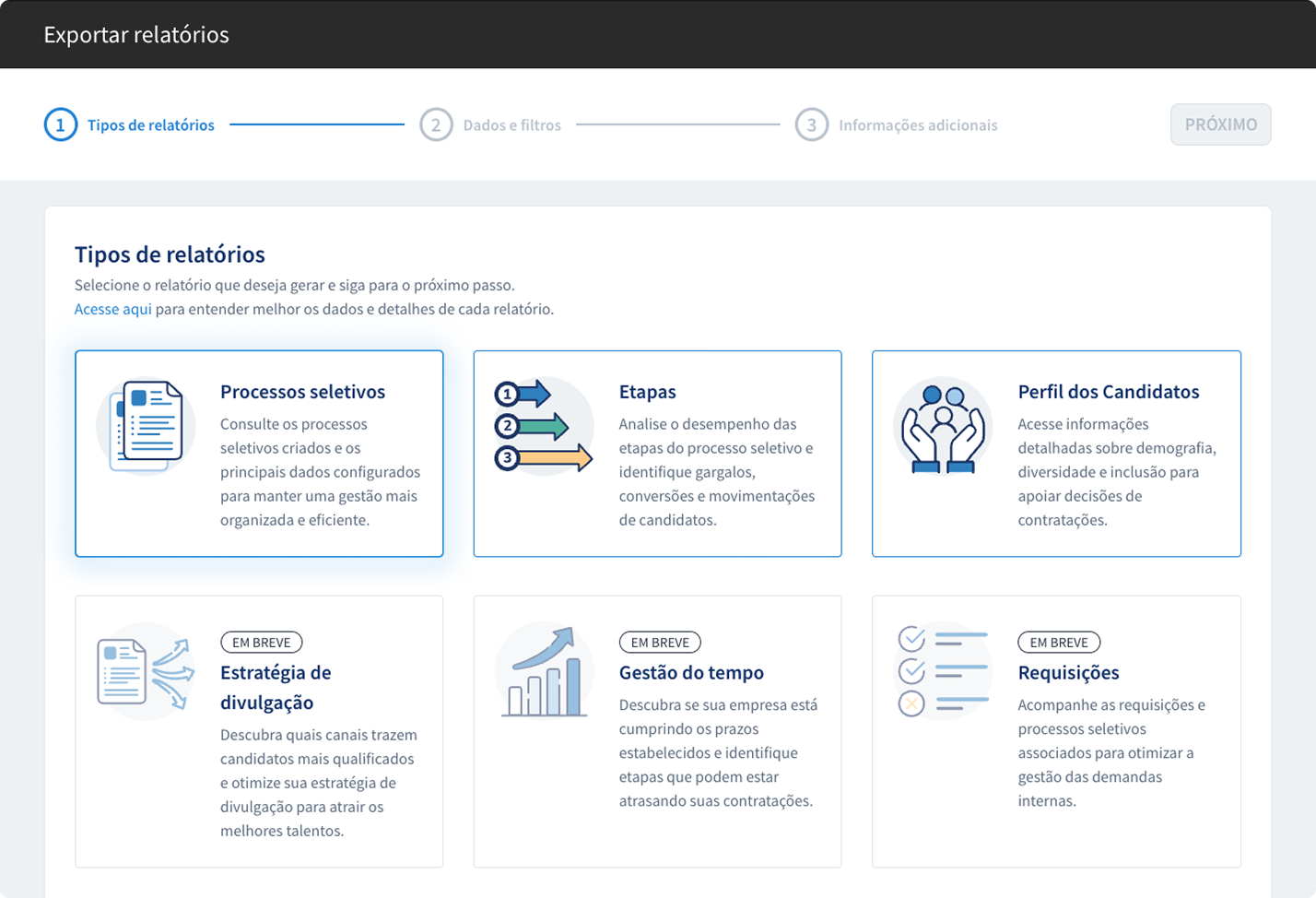Click the Processos seletivos documents icon

[x=146, y=426]
